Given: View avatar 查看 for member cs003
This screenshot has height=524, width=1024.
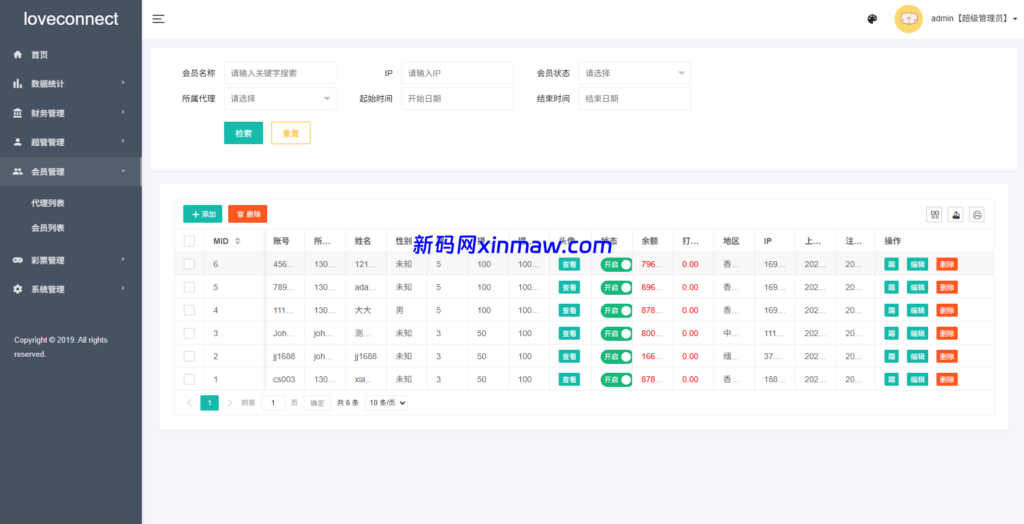Looking at the screenshot, I should click(569, 380).
